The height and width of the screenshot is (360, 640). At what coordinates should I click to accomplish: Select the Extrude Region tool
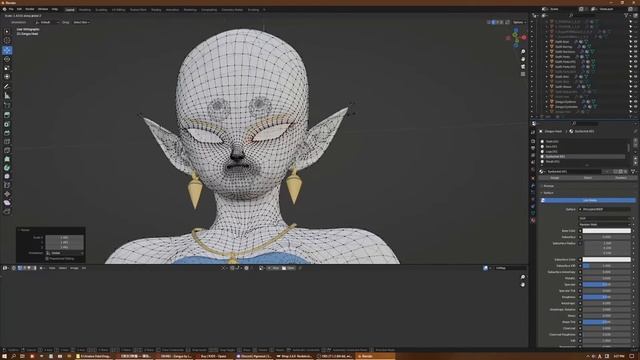(7, 115)
